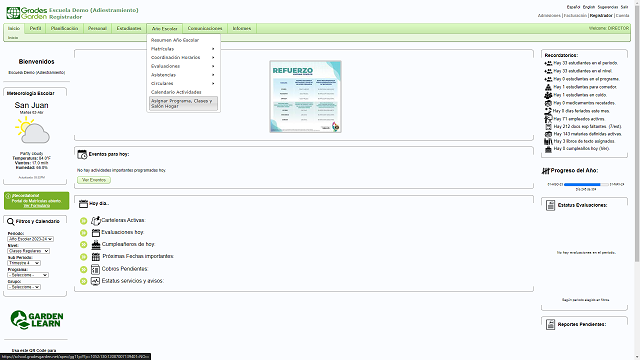Expand the Carteleras Activas section with its green arrow
Image resolution: width=640 pixels, height=360 pixels.
(84, 221)
